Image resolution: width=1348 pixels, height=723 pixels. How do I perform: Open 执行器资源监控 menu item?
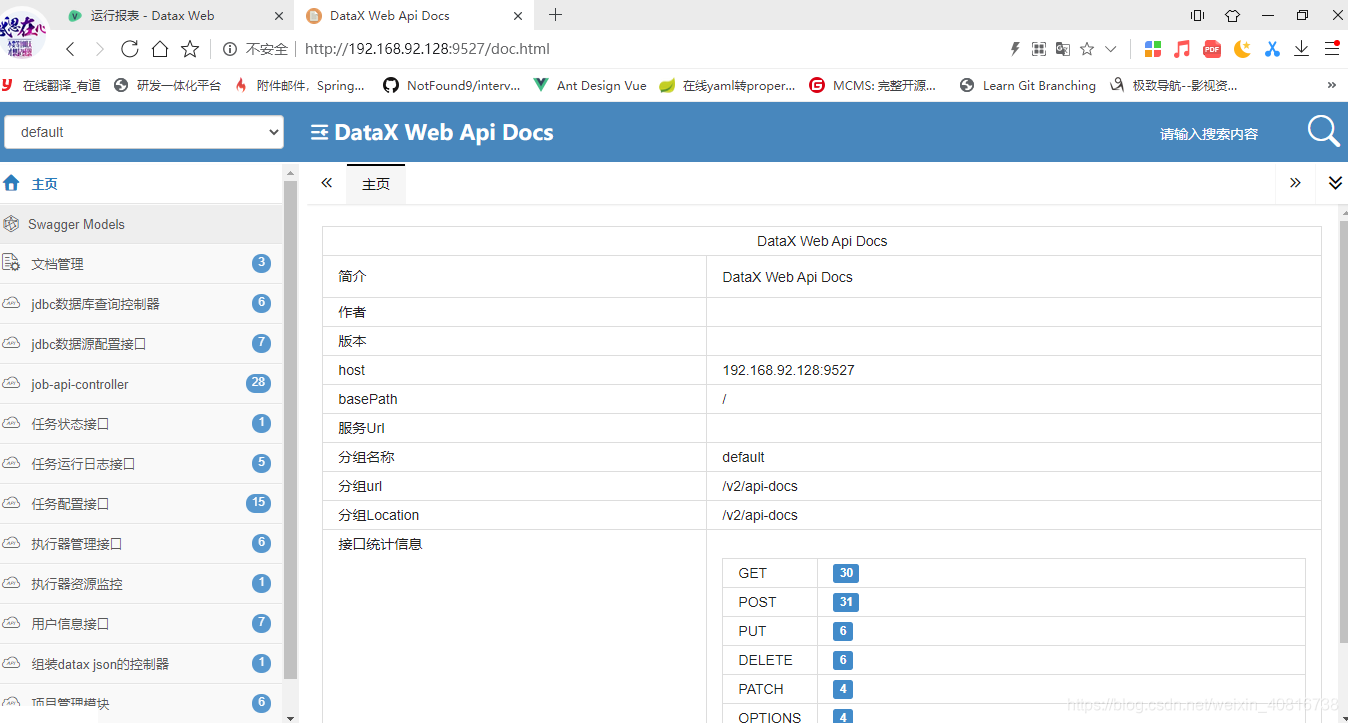click(141, 584)
